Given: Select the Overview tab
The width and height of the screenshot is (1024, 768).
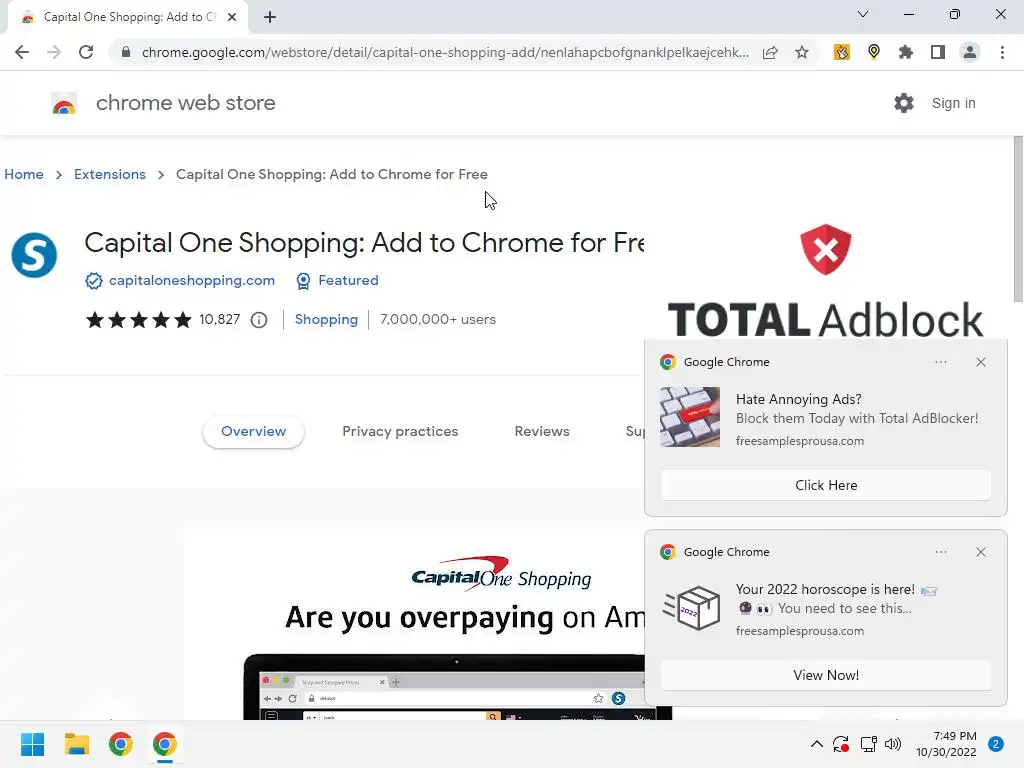Looking at the screenshot, I should (253, 431).
